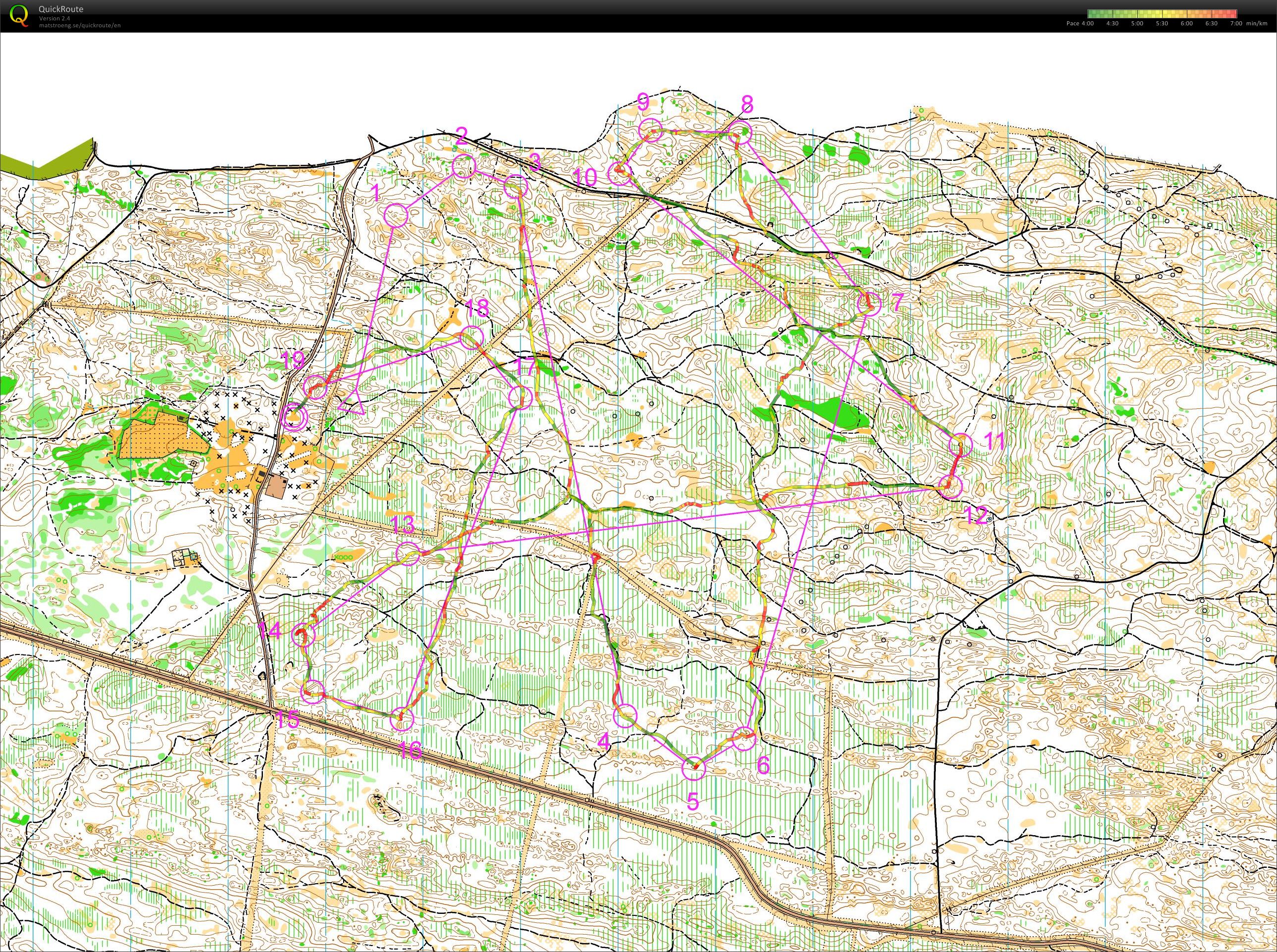Select control circle 17
The image size is (1277, 952).
click(x=521, y=397)
